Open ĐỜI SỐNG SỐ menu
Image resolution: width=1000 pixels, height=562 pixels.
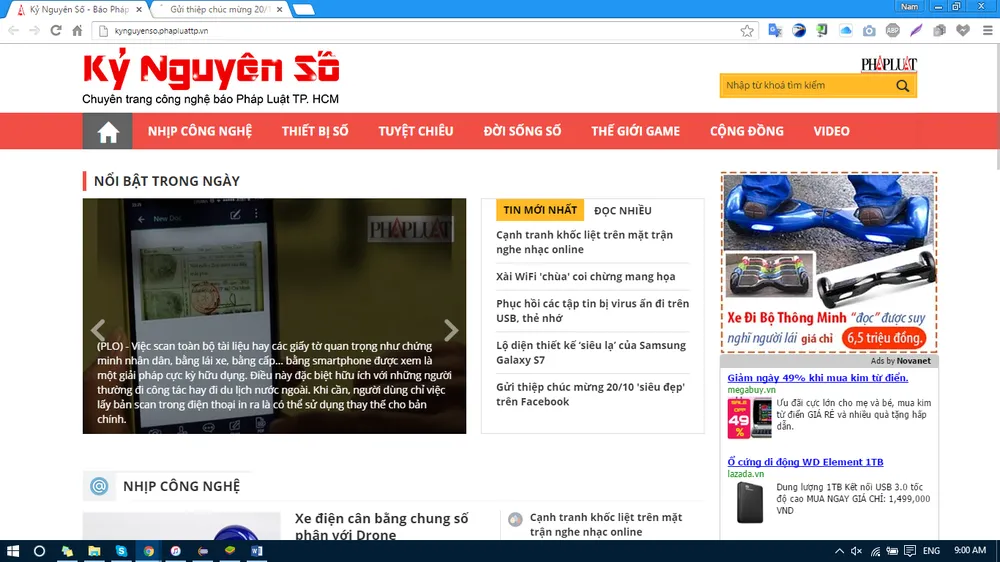click(522, 131)
